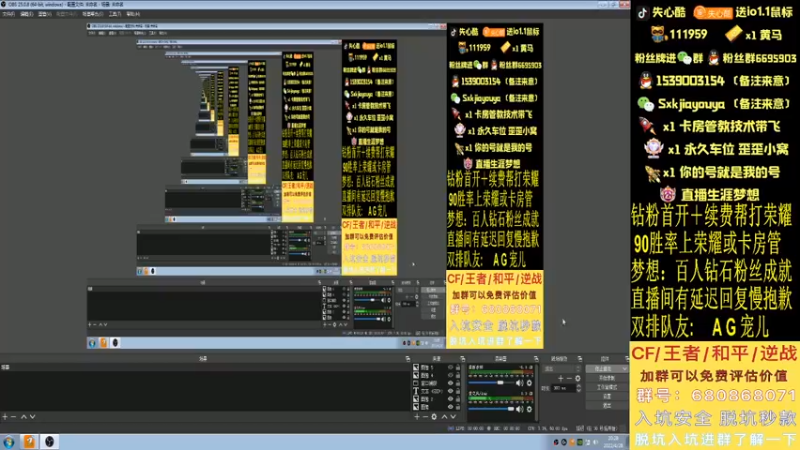Pop out the Sources dock panel
This screenshot has height=450, width=800.
click(x=463, y=359)
